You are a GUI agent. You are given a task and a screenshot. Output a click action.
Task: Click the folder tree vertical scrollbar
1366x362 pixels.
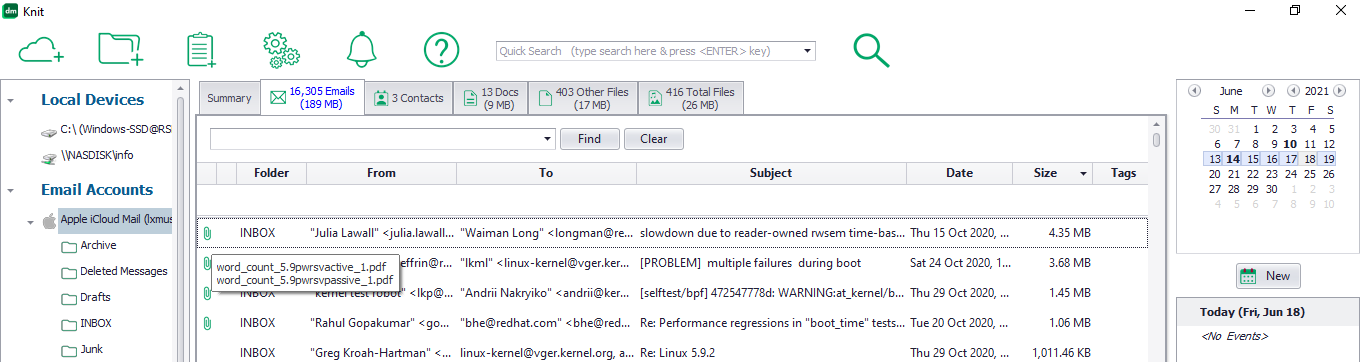[x=181, y=220]
